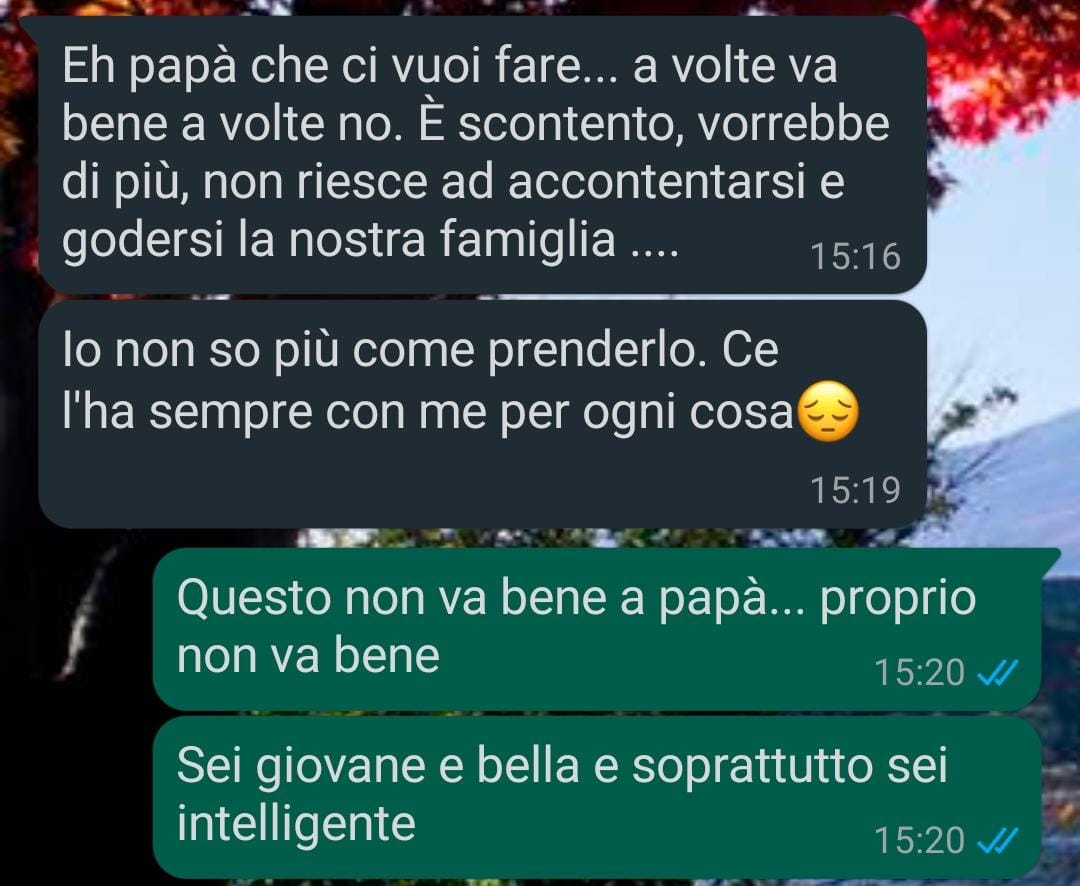The width and height of the screenshot is (1080, 886).
Task: Tap the word 'scontento' in the first message
Action: (565, 124)
